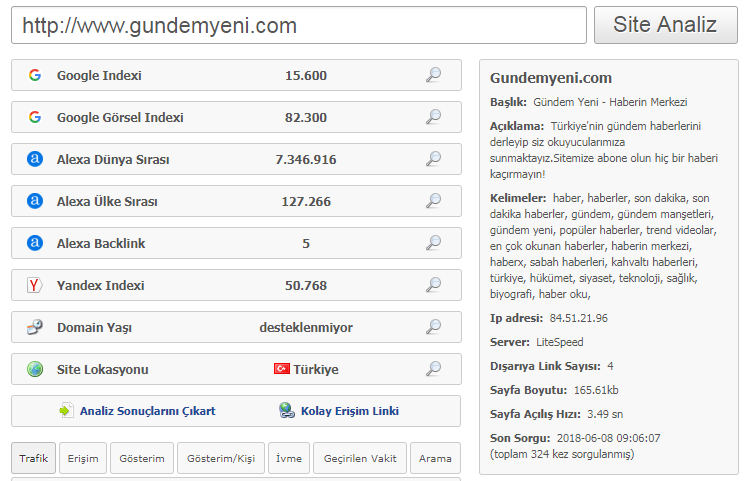Click the desteklenmiyor domain age value
This screenshot has width=745, height=481.
[306, 327]
